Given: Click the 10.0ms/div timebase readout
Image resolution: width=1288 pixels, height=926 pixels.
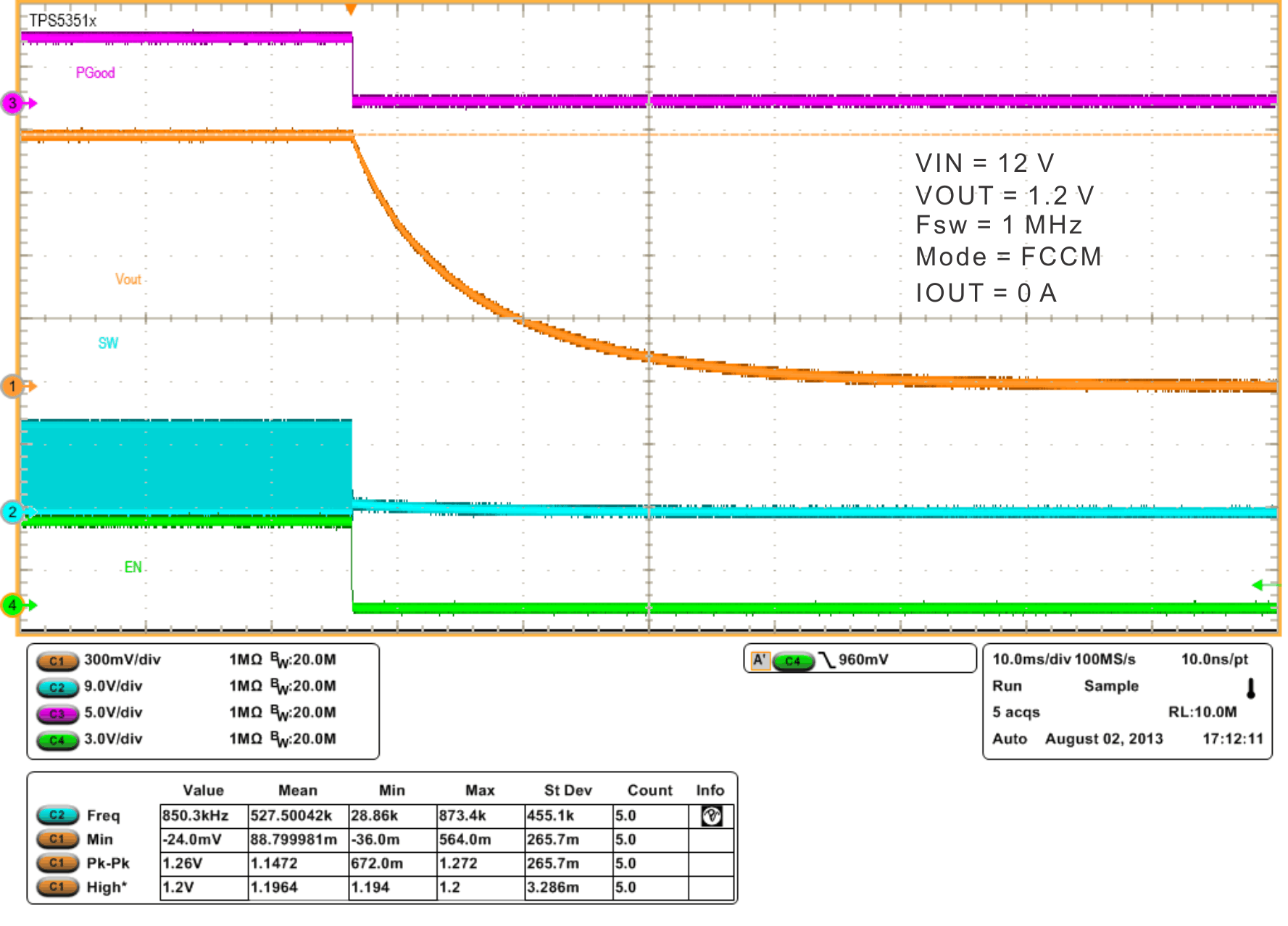Looking at the screenshot, I should (1031, 659).
